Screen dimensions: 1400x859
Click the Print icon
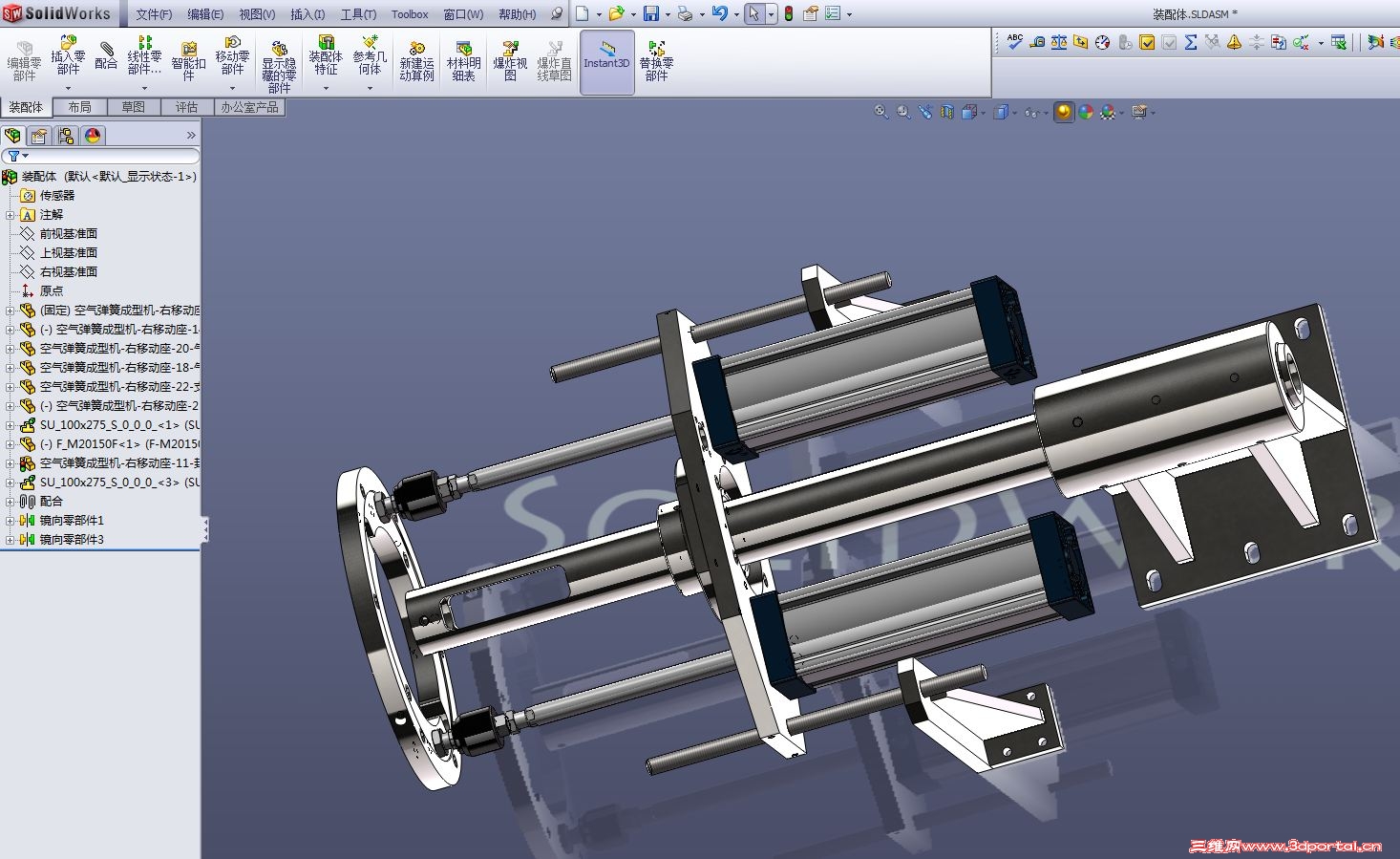click(x=685, y=13)
